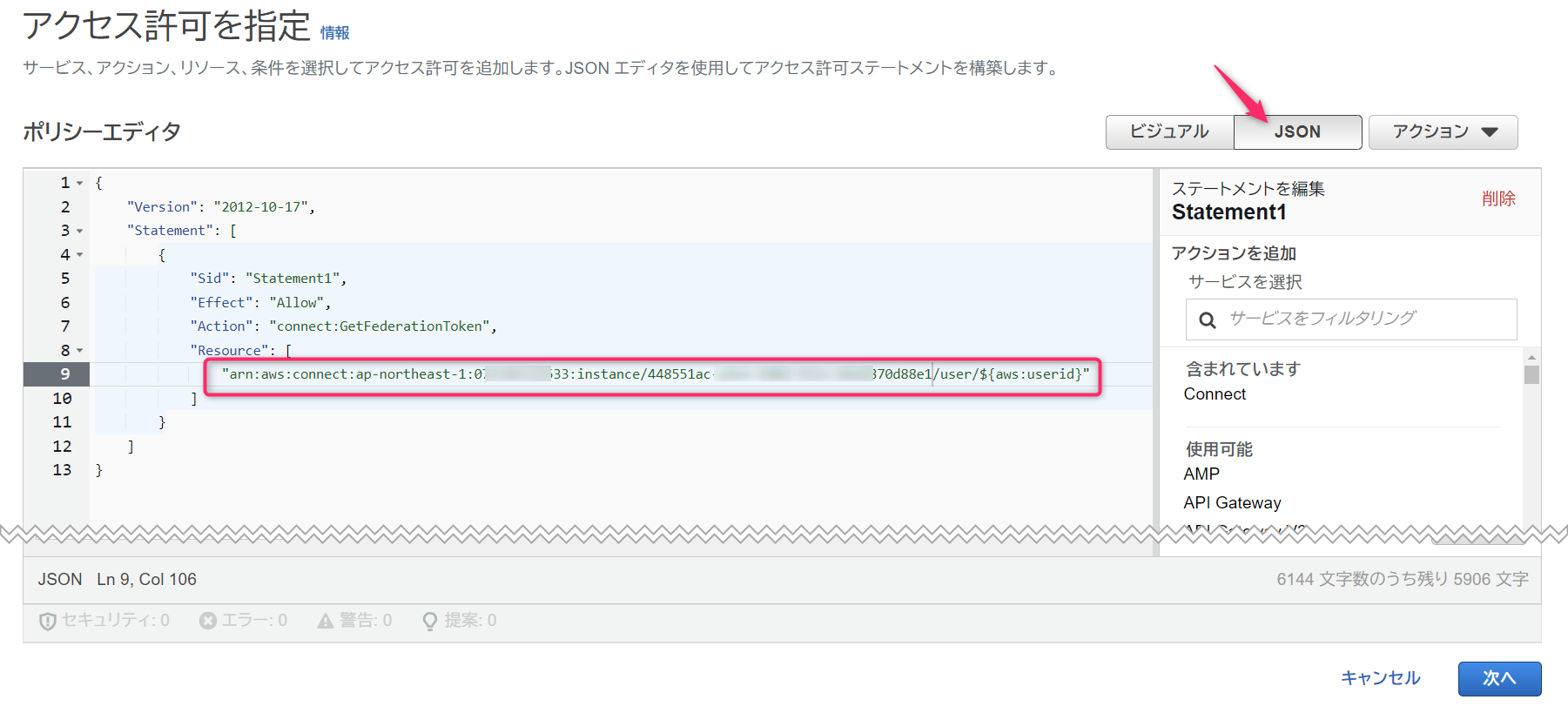Click the connect:GetFederationToken action line
Screen dimensions: 1568x713
[344, 326]
